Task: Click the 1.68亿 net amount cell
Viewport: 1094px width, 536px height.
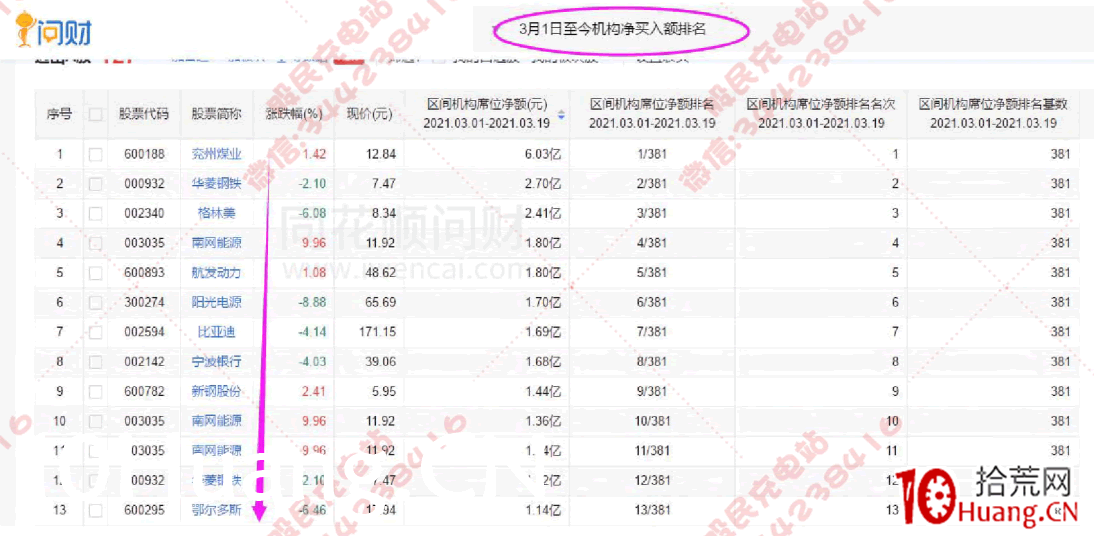Action: pos(543,362)
